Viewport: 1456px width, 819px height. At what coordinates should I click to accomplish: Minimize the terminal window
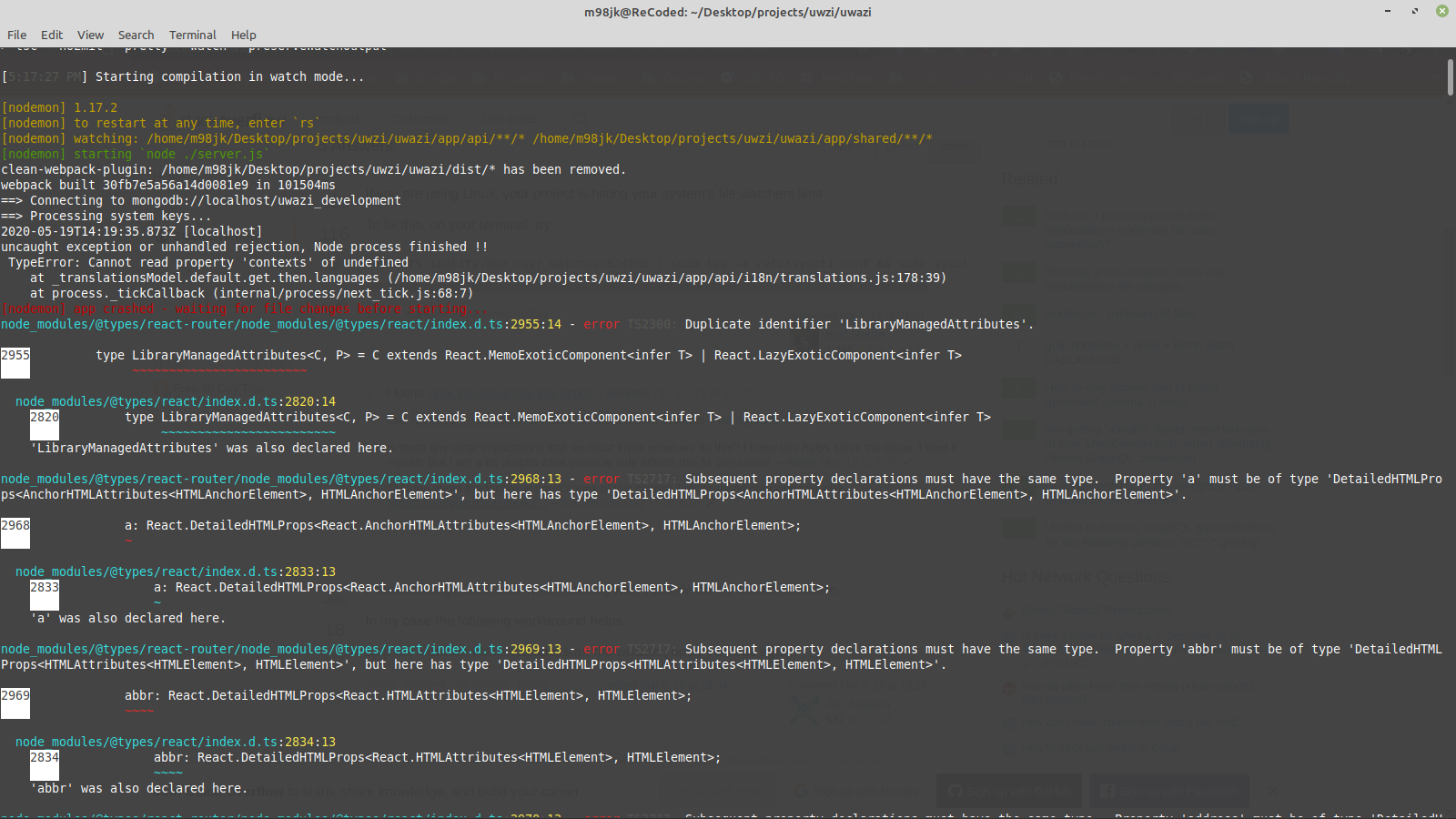tap(1388, 11)
